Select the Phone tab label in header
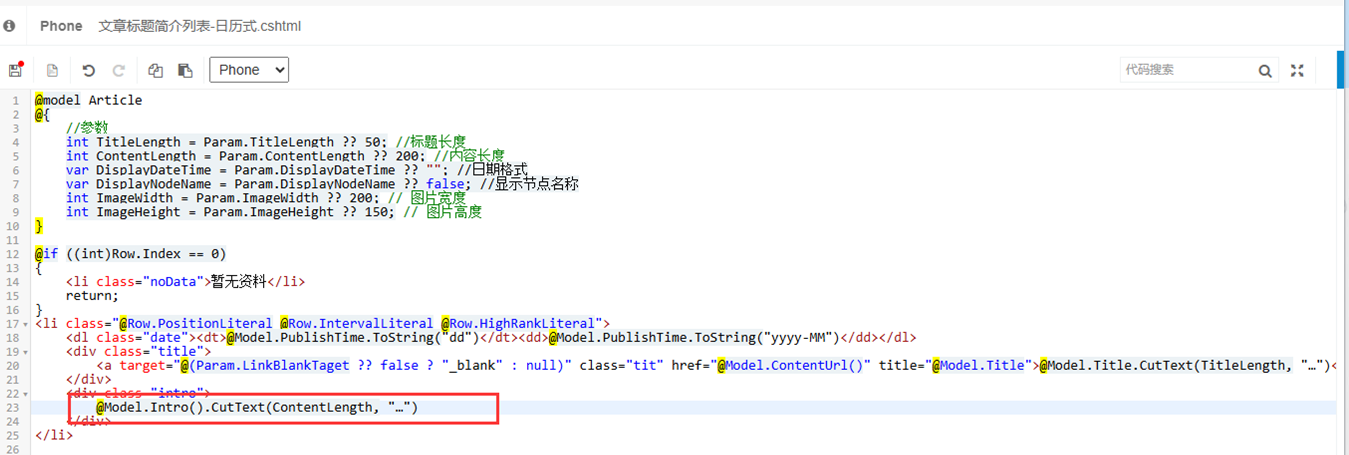This screenshot has height=455, width=1349. [61, 26]
